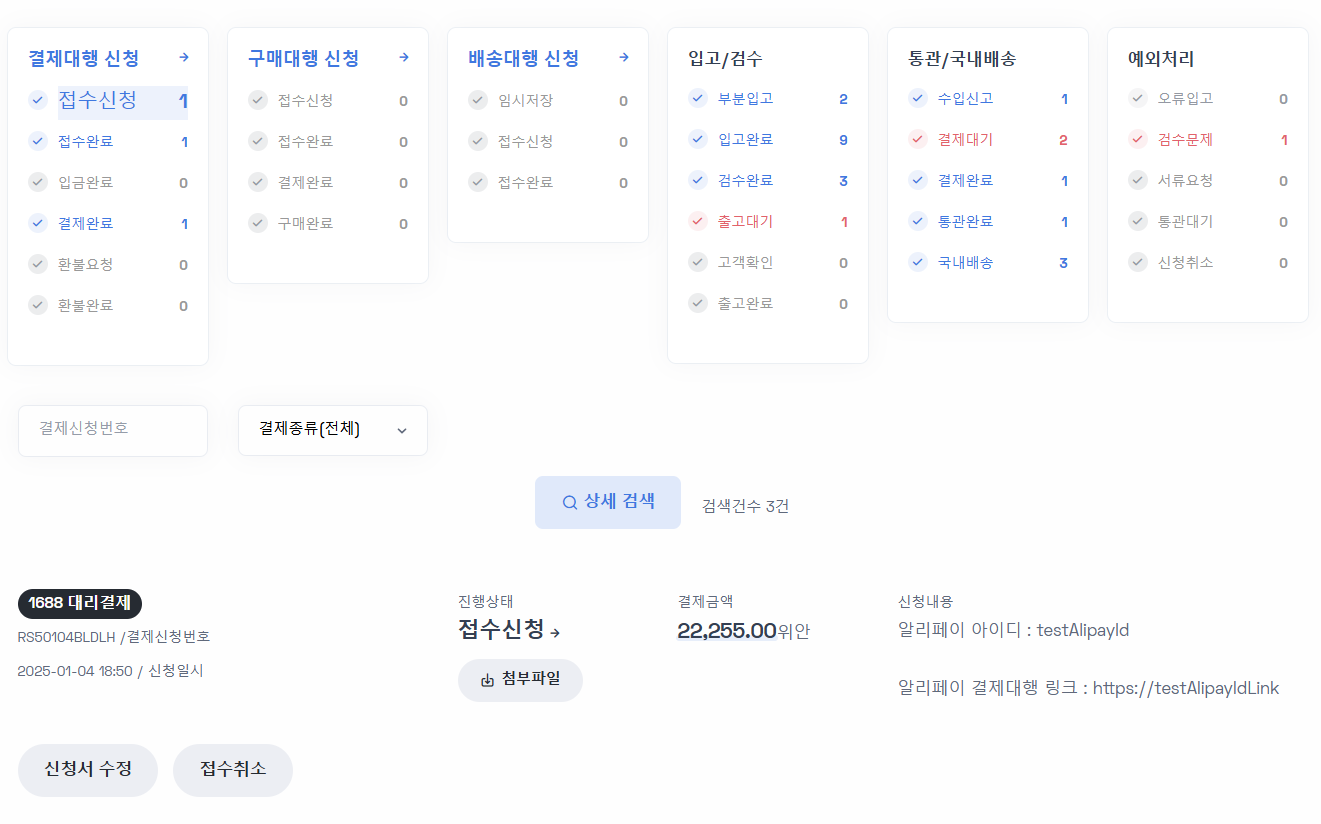1321x824 pixels.
Task: Click the blue check icon beside 부분입고
Action: [697, 98]
